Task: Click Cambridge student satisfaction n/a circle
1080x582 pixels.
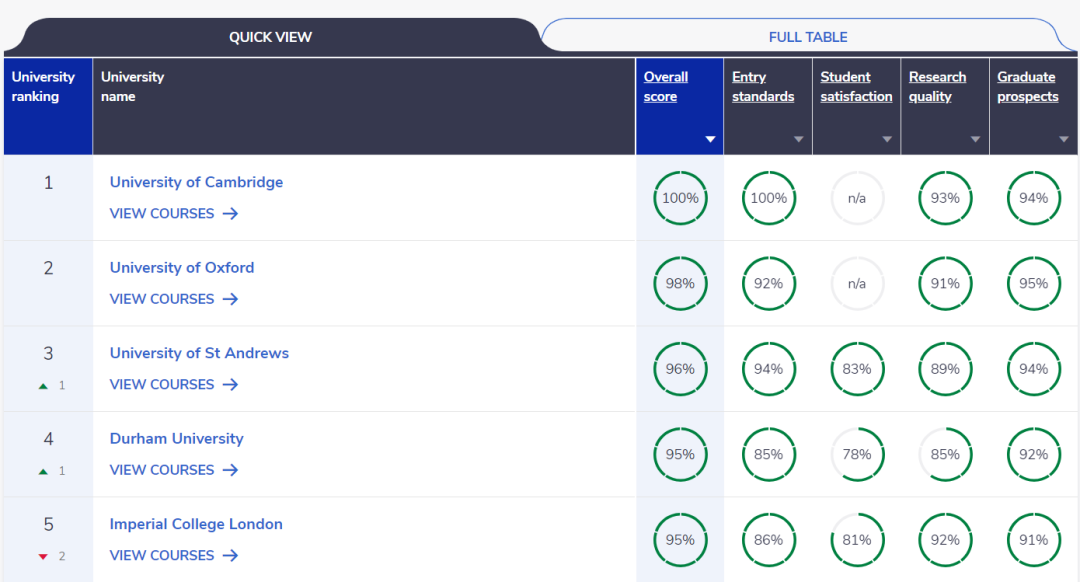Action: [857, 198]
